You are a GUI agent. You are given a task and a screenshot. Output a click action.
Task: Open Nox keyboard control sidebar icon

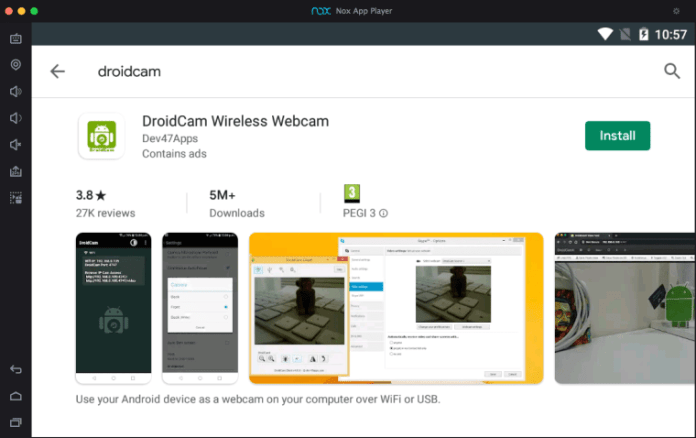[16, 39]
